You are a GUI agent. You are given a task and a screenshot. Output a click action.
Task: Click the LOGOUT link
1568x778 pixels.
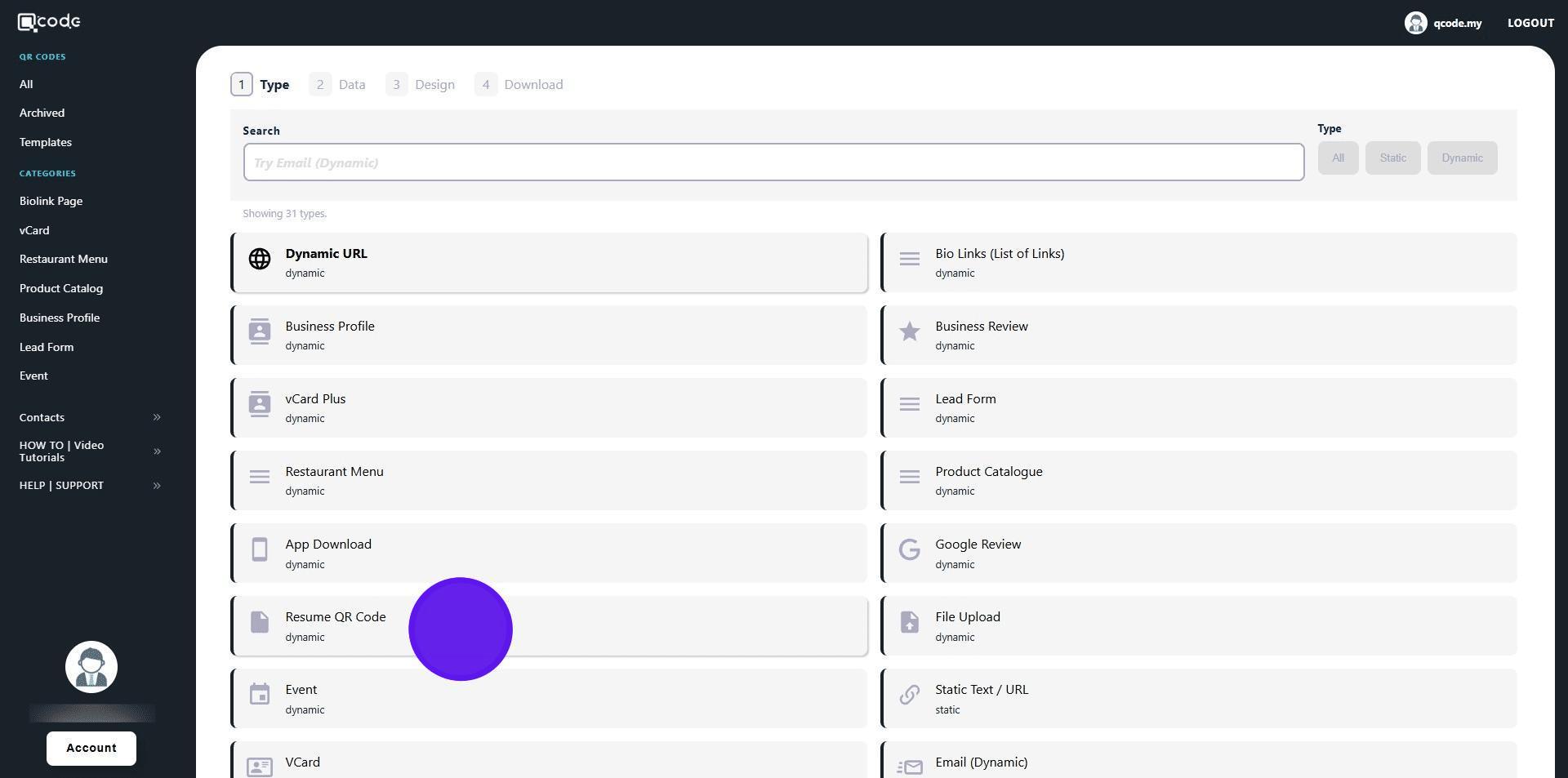(1530, 23)
